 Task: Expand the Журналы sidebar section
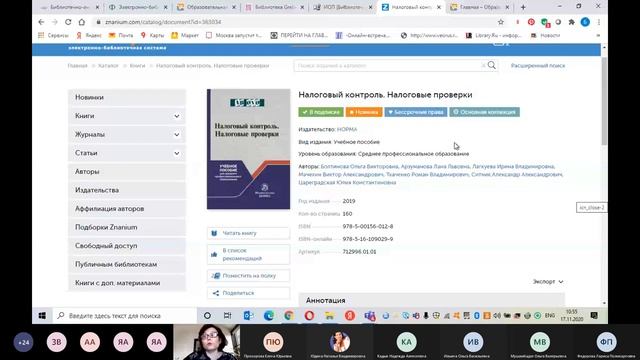pyautogui.click(x=177, y=134)
